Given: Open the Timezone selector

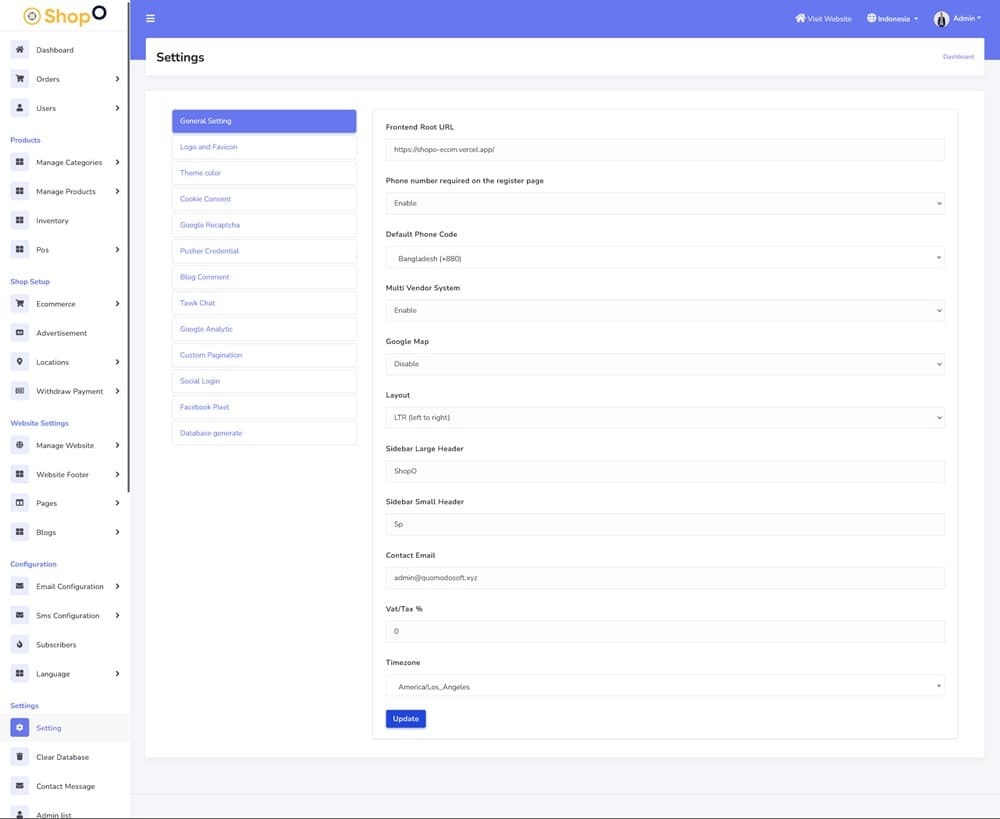Looking at the screenshot, I should [664, 687].
